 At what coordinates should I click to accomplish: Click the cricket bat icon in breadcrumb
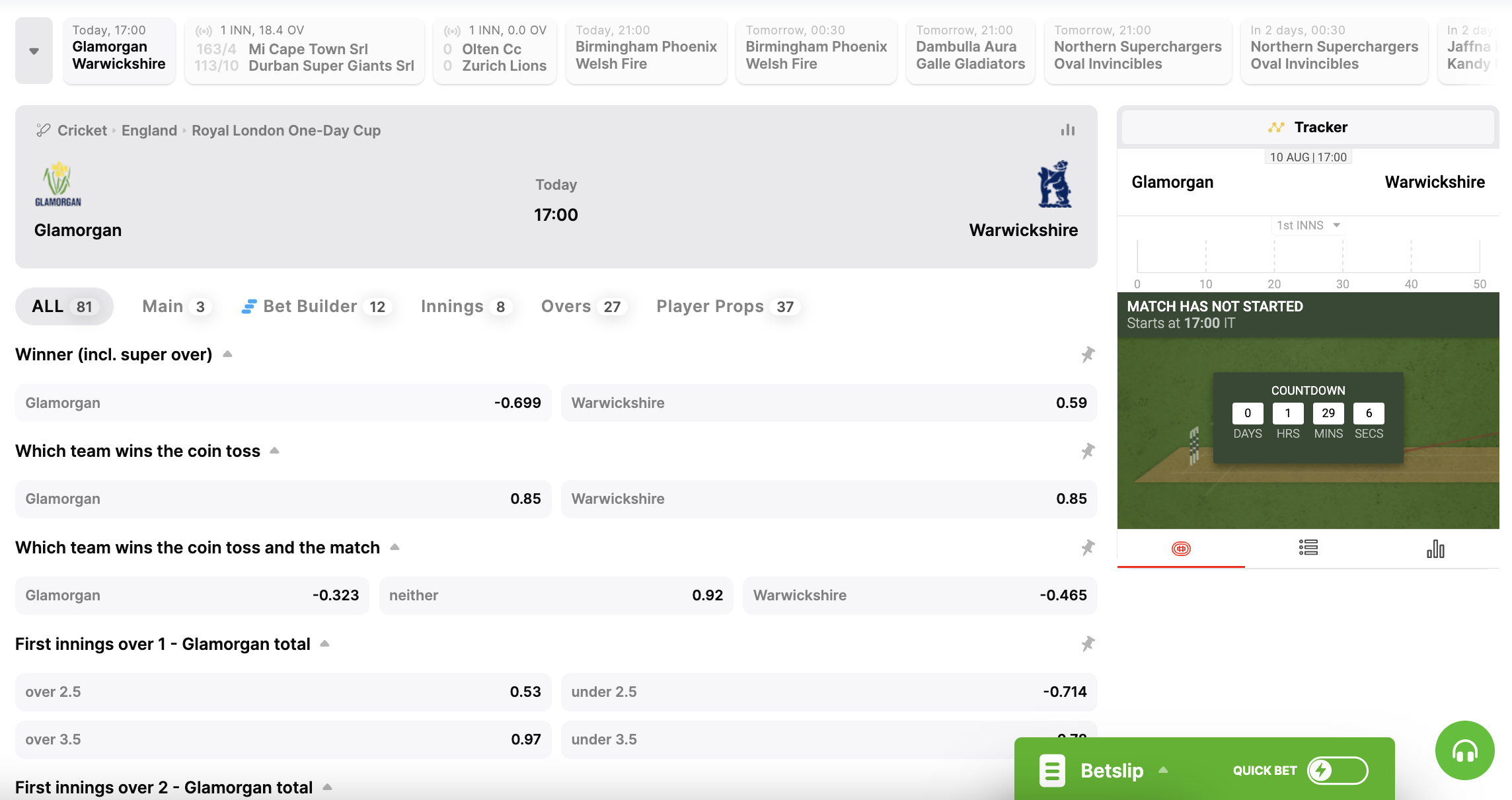(x=44, y=130)
